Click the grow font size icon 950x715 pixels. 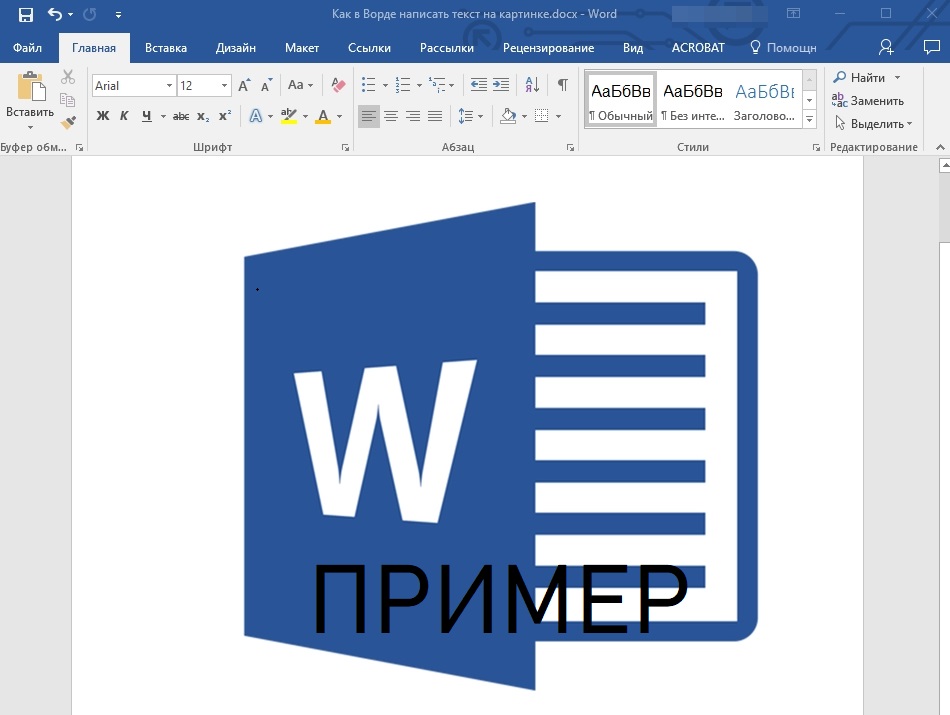[x=244, y=86]
